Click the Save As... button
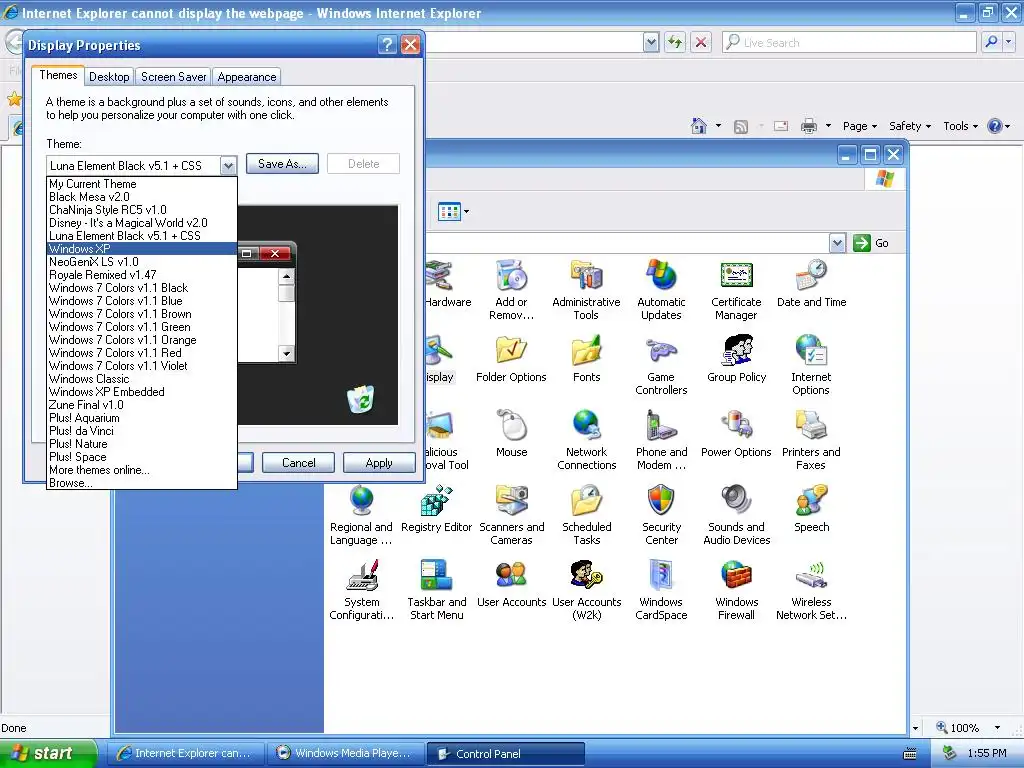The image size is (1024, 768). coord(282,164)
